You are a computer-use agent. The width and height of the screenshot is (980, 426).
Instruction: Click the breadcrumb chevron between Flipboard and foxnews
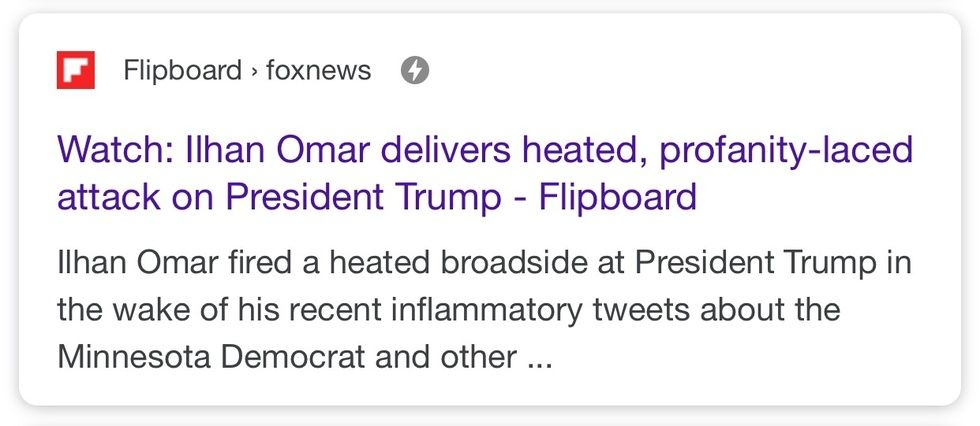254,71
